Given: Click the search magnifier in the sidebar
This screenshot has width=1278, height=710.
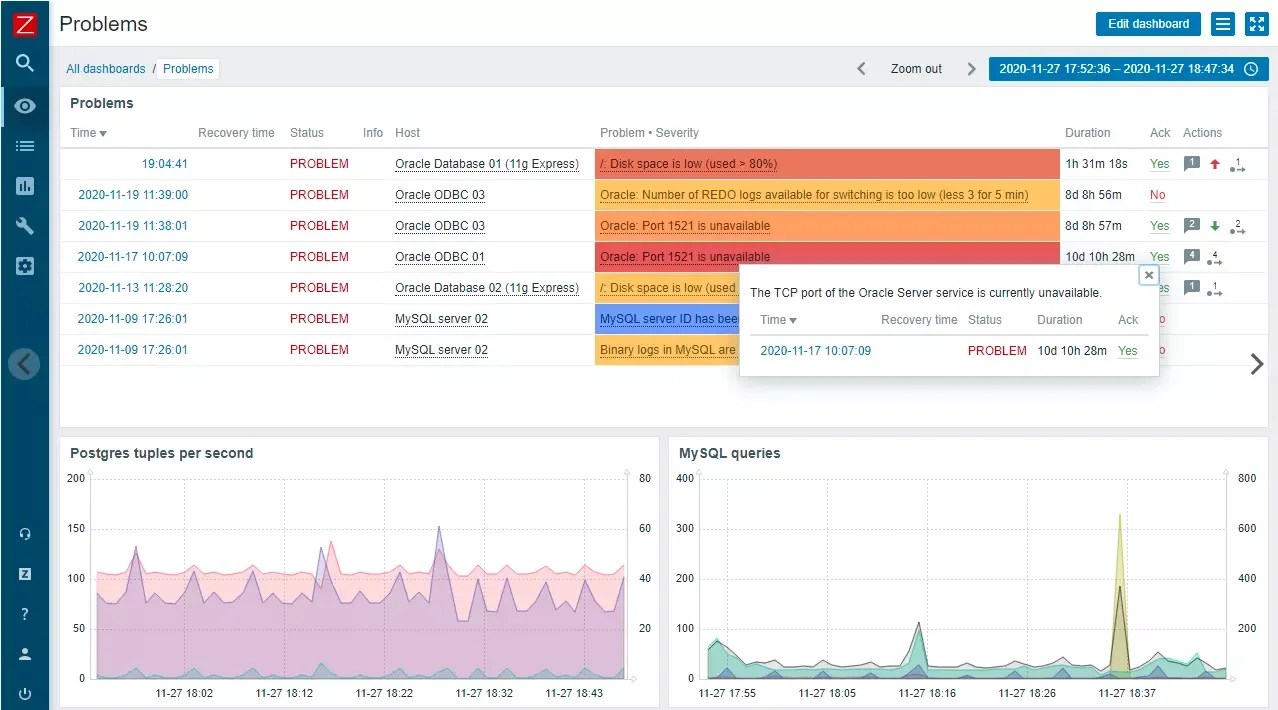Looking at the screenshot, I should pyautogui.click(x=24, y=64).
